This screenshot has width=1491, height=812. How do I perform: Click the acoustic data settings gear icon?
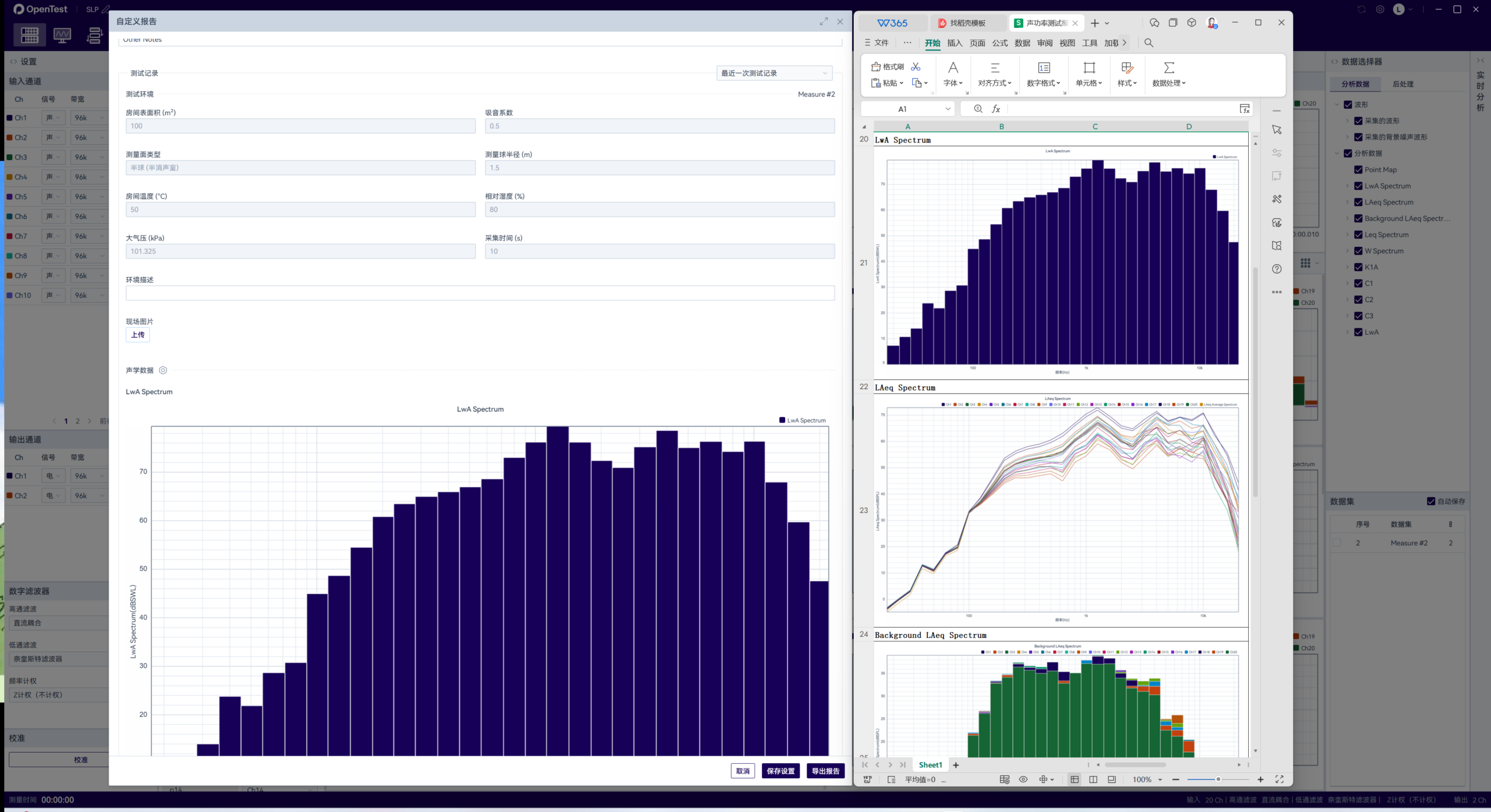163,370
